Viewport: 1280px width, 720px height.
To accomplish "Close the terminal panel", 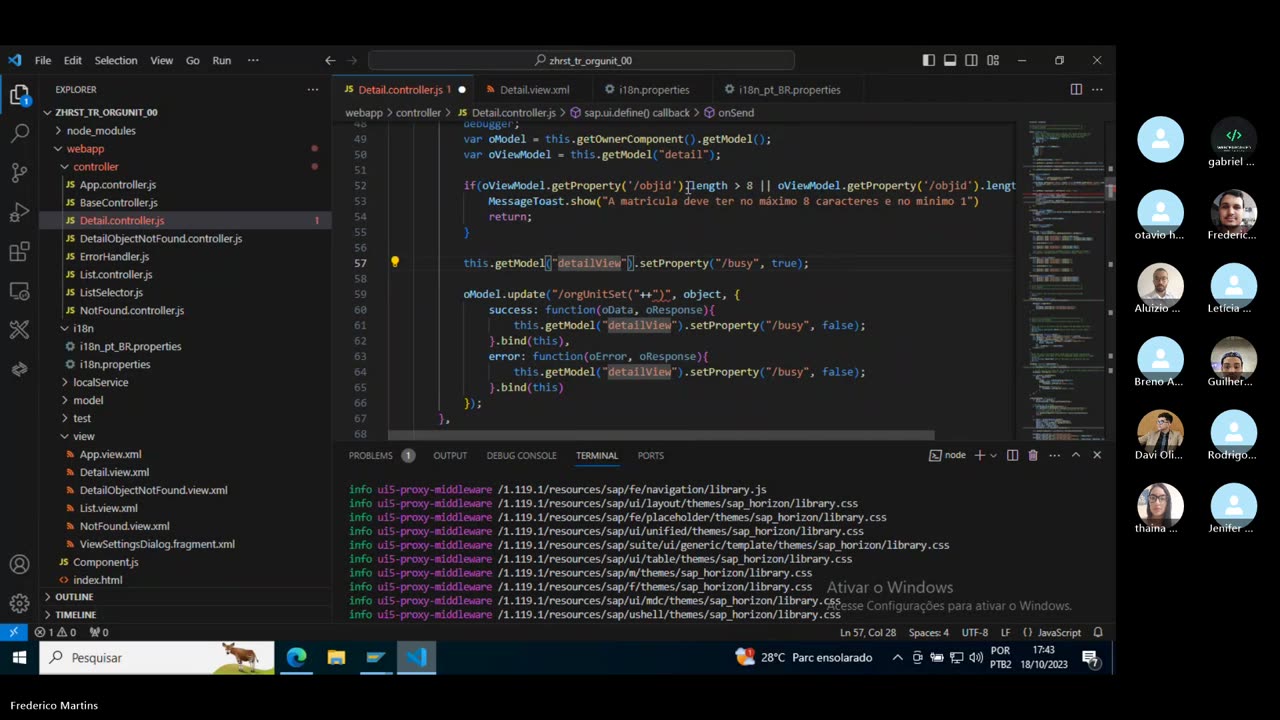I will 1097,455.
